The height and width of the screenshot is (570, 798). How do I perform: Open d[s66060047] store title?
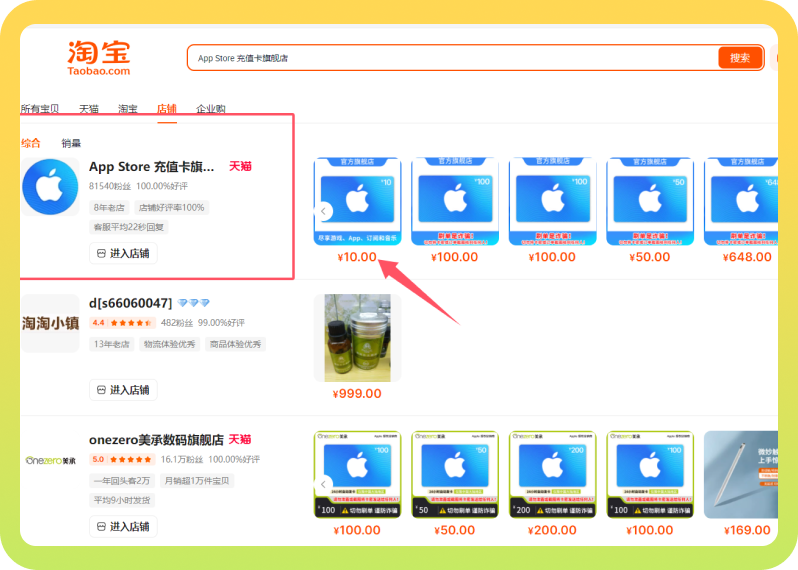click(x=130, y=303)
